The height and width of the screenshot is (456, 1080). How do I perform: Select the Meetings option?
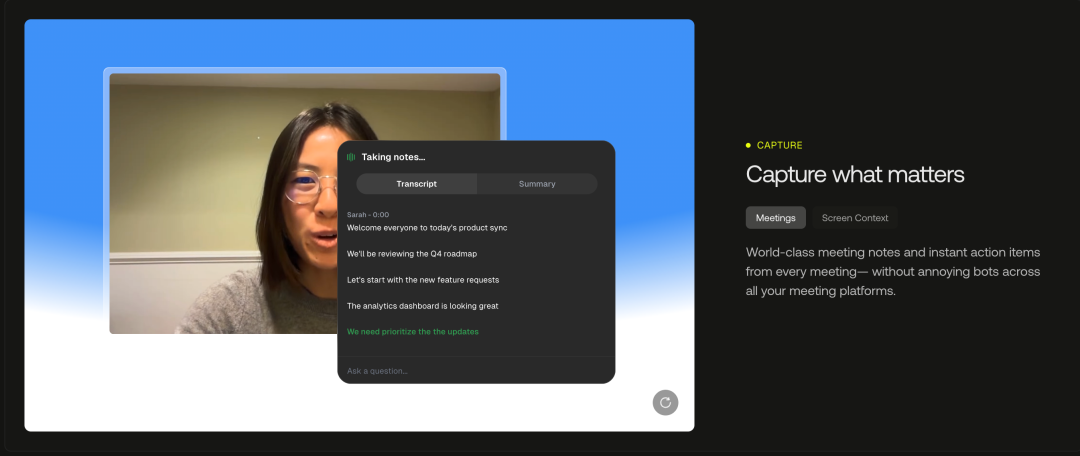pyautogui.click(x=775, y=218)
